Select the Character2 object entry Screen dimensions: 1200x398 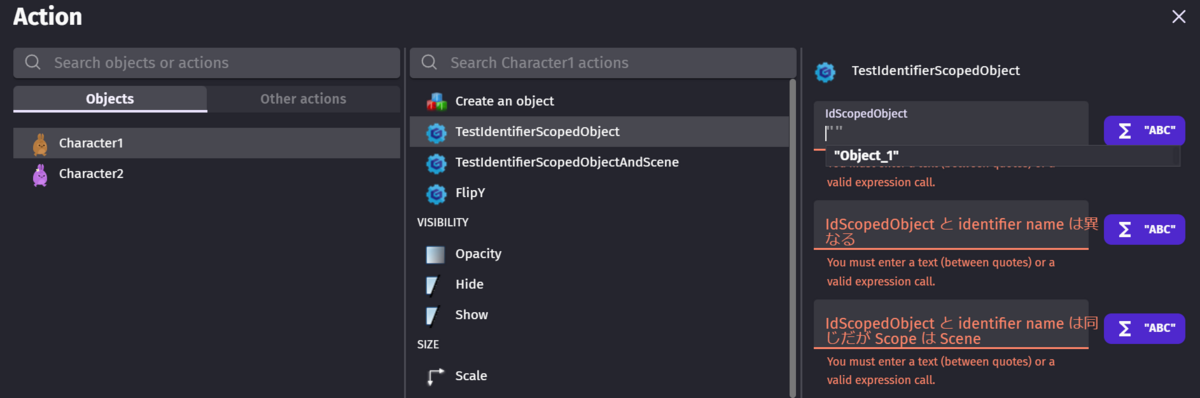(207, 174)
